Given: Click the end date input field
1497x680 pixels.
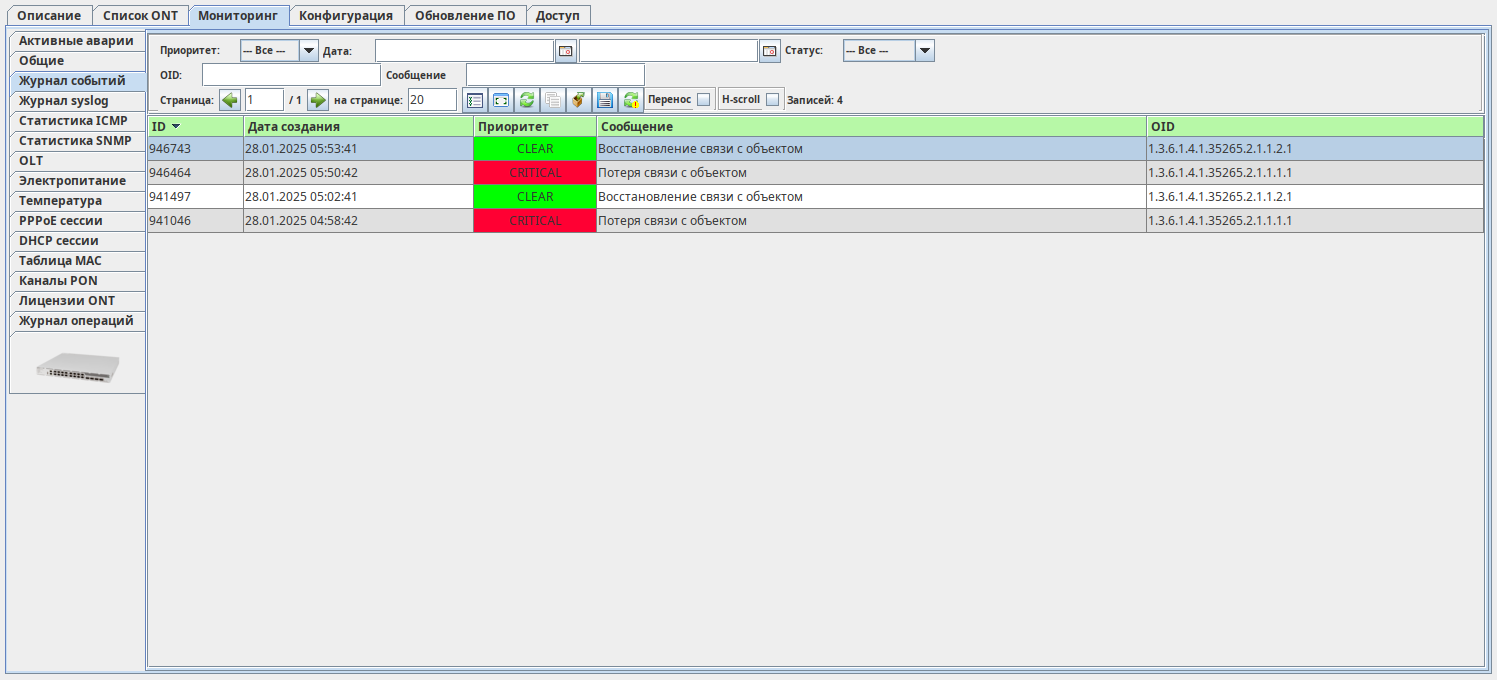Looking at the screenshot, I should click(668, 51).
